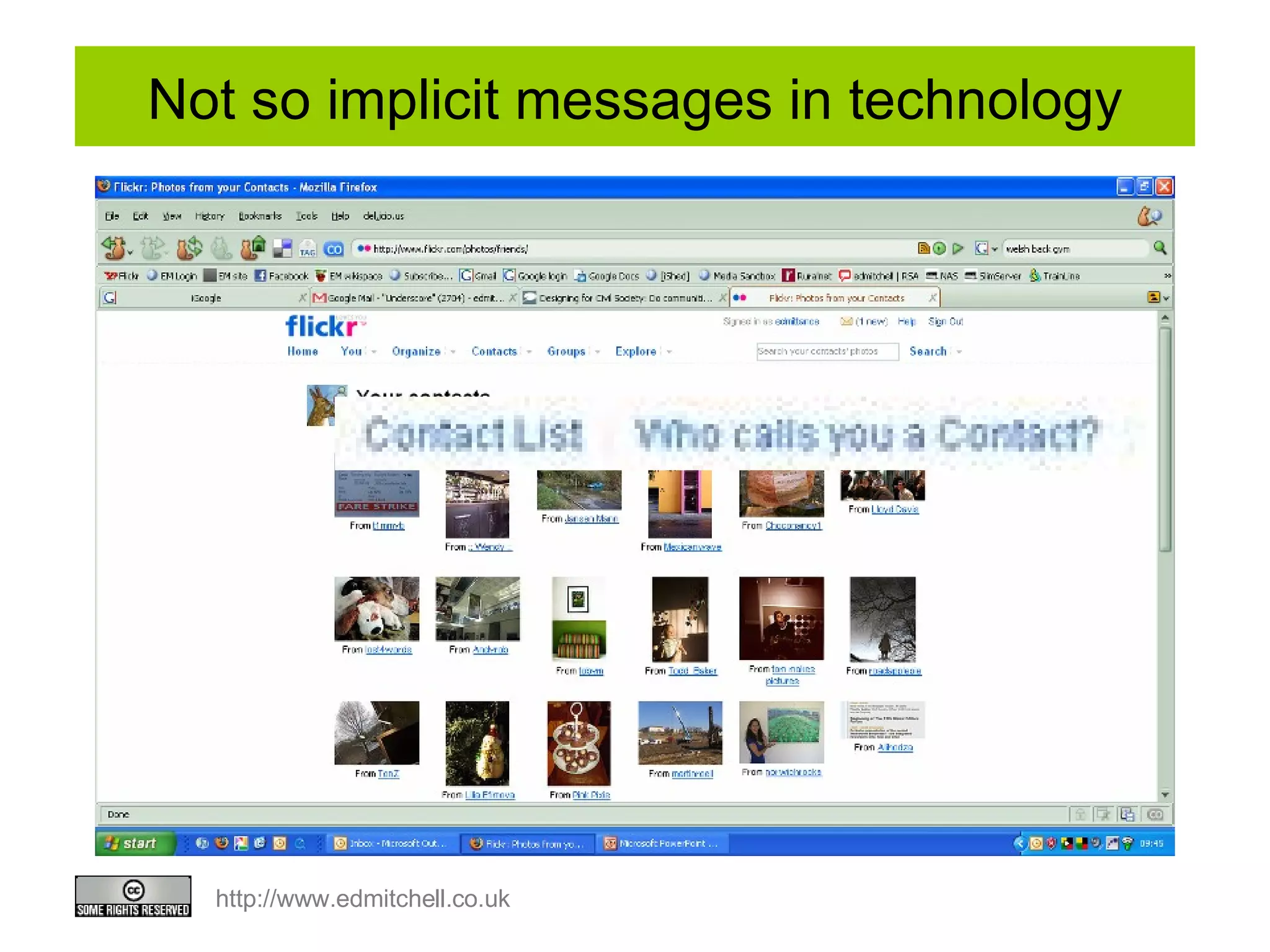Open the Bookmarks menu

point(260,216)
